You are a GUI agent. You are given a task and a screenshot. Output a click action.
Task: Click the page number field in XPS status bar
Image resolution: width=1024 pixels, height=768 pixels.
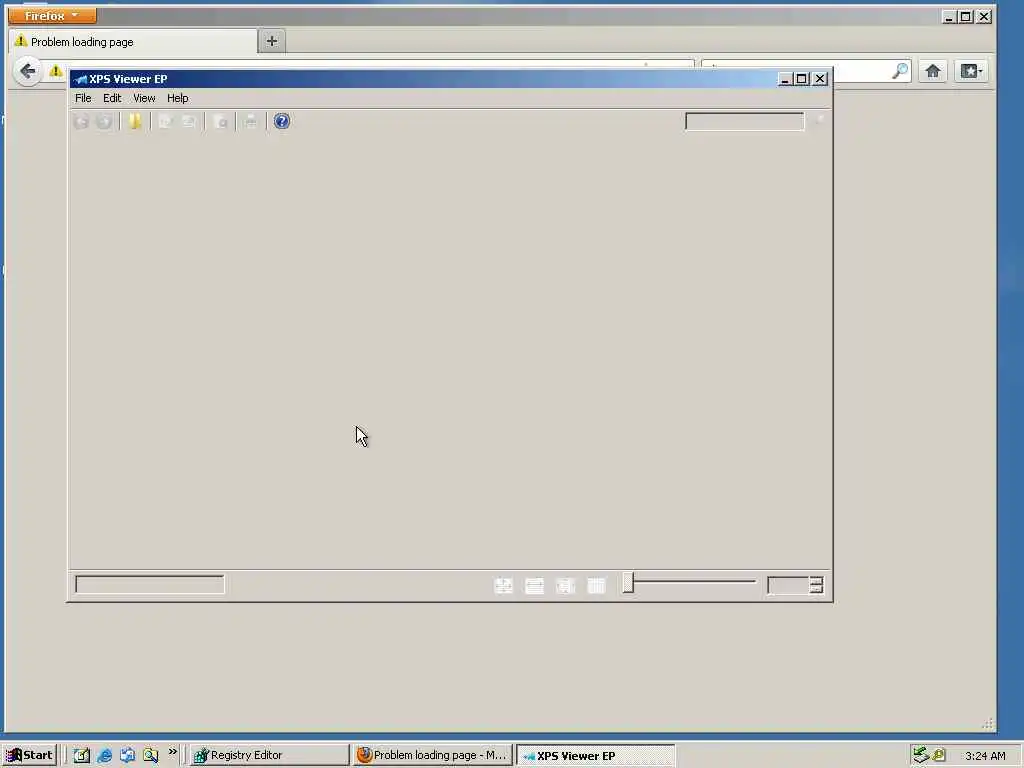point(150,584)
